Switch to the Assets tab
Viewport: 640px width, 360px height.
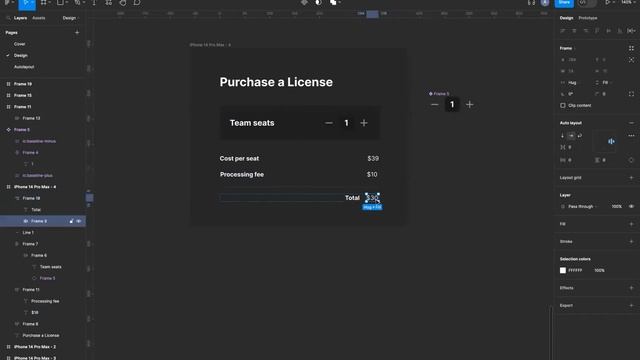tap(39, 18)
